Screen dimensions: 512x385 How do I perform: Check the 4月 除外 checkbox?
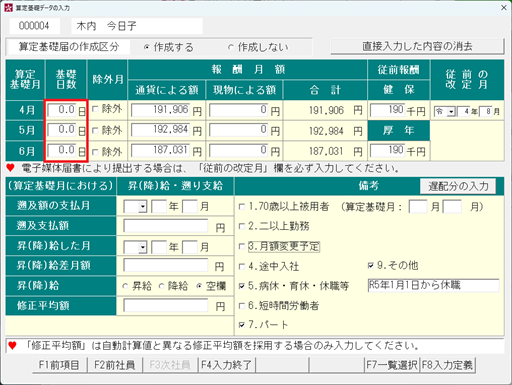95,109
